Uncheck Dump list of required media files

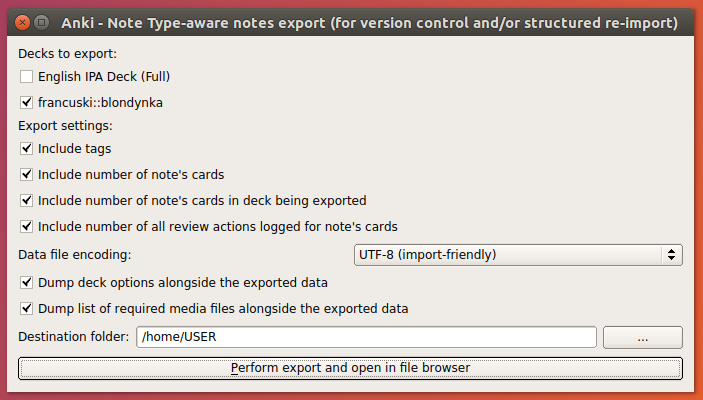(26, 308)
